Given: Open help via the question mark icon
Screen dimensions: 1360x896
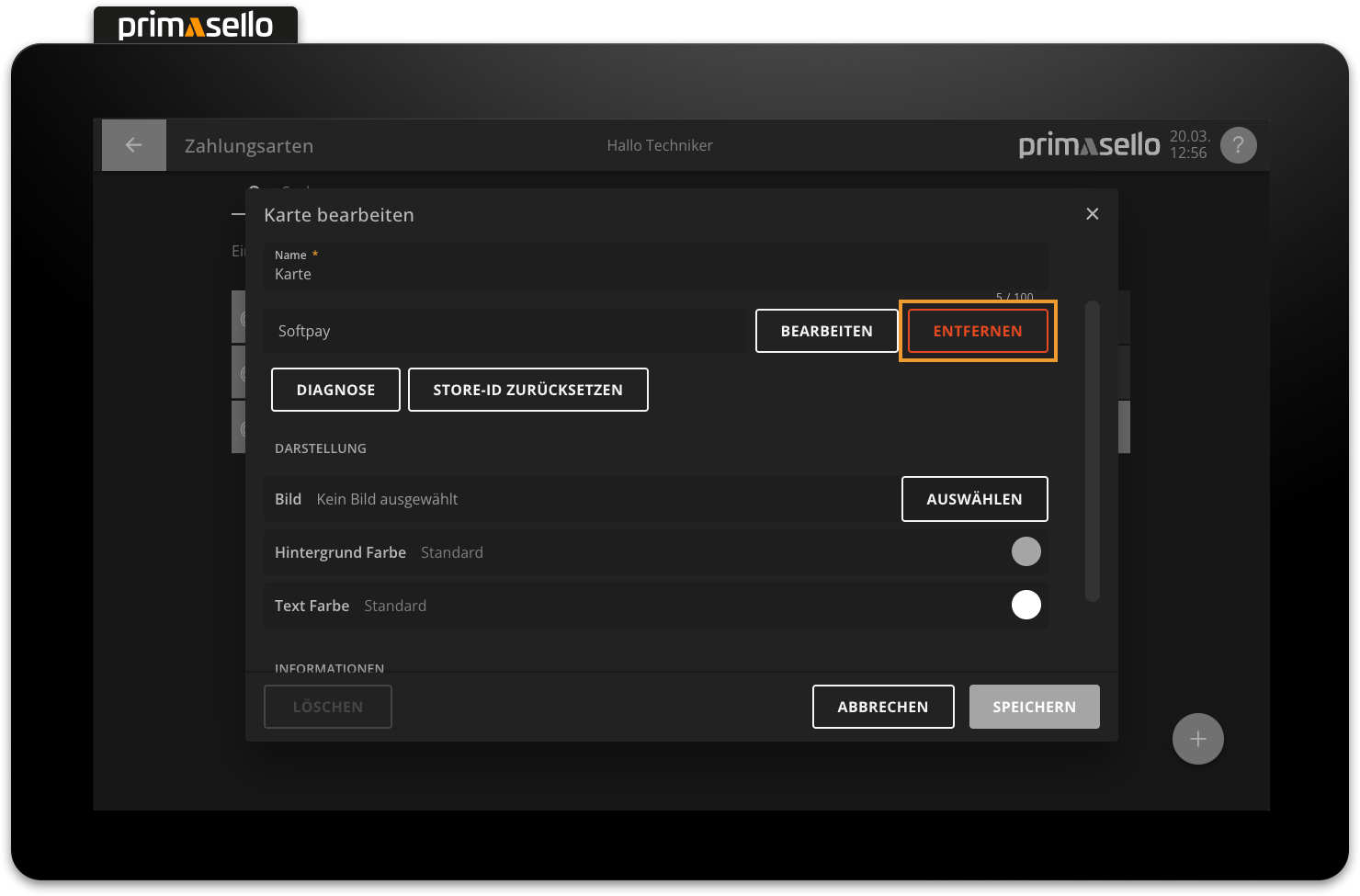Looking at the screenshot, I should pyautogui.click(x=1238, y=145).
